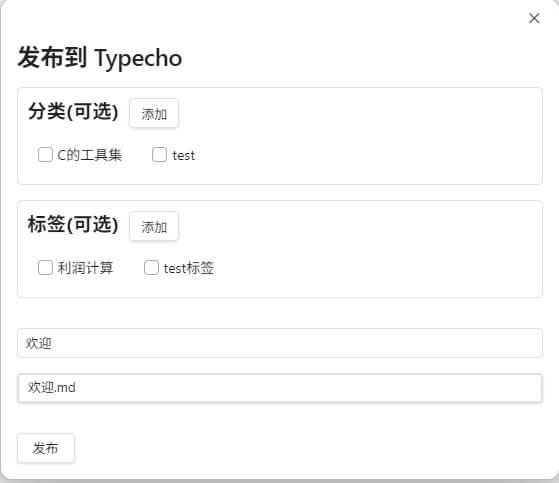Enable the test标签 tag checkbox
The image size is (559, 483).
[x=151, y=268]
